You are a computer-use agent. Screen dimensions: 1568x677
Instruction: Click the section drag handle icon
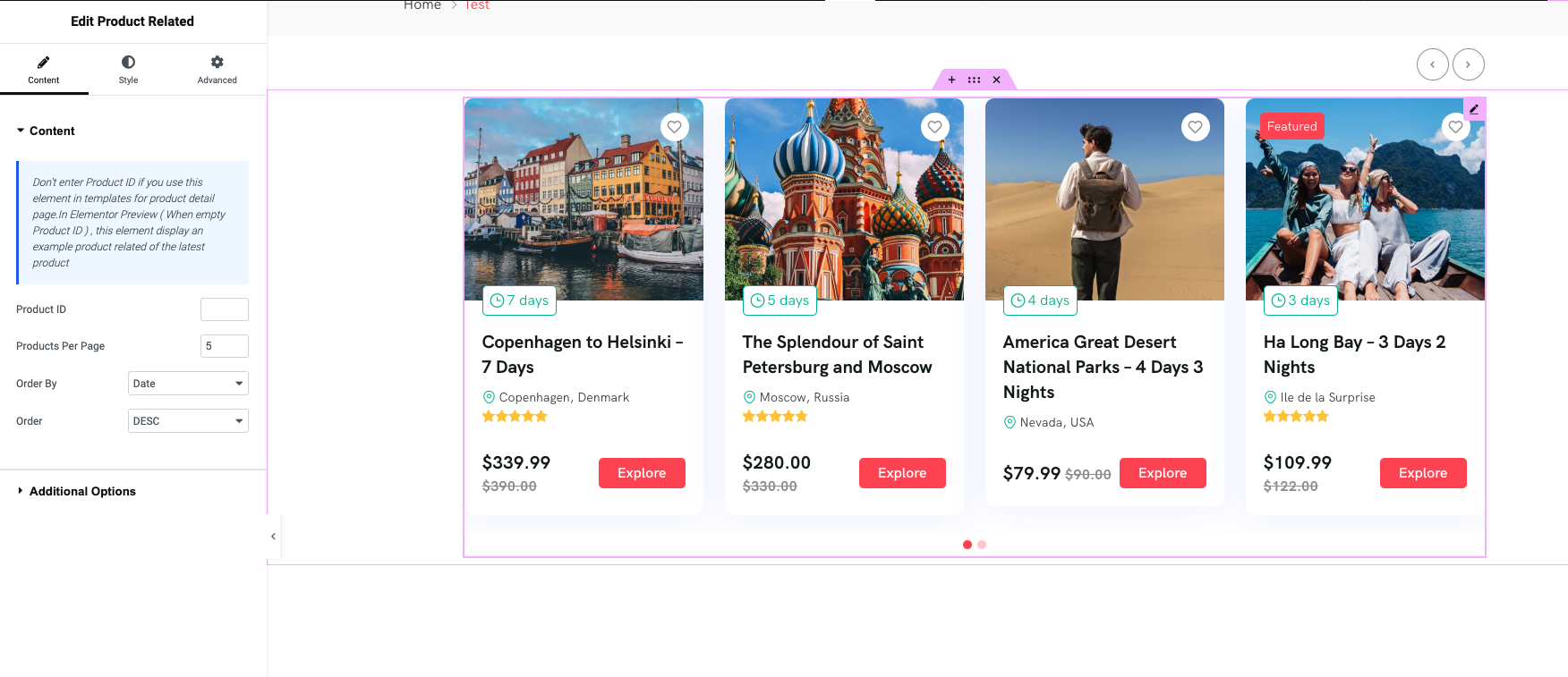(974, 80)
